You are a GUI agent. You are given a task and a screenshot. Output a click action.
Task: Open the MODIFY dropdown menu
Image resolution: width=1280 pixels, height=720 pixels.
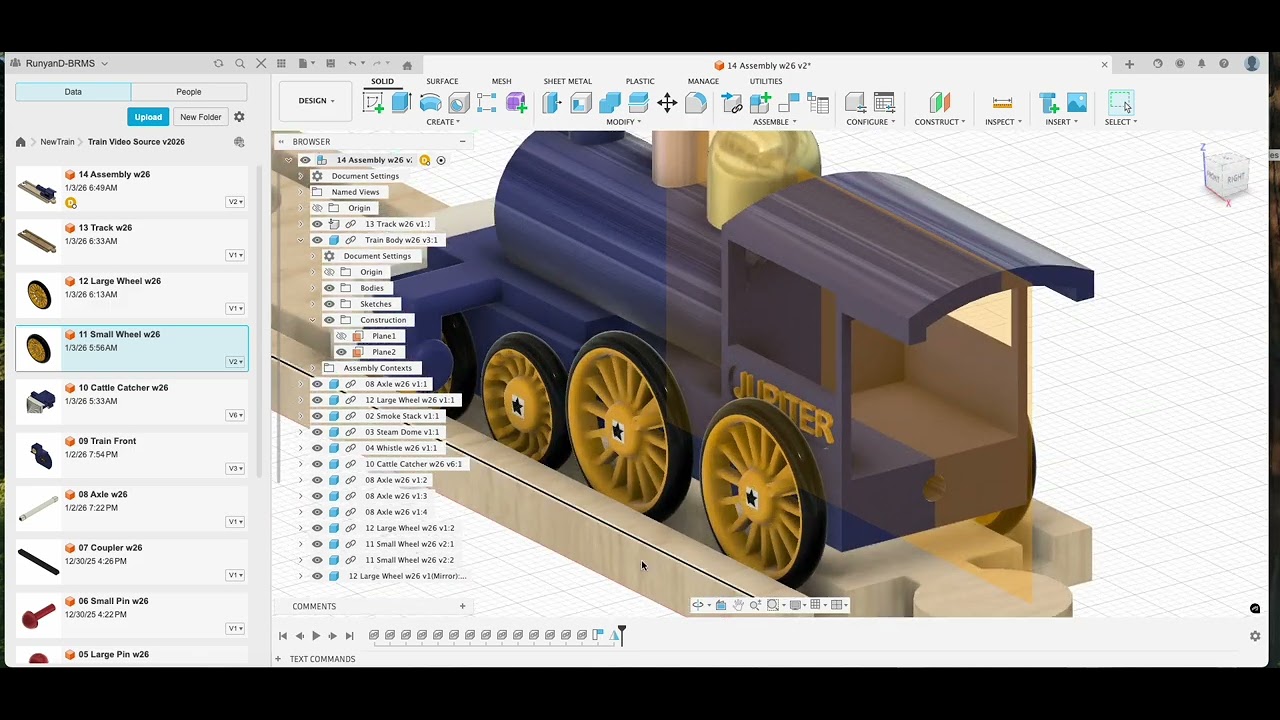[x=624, y=122]
